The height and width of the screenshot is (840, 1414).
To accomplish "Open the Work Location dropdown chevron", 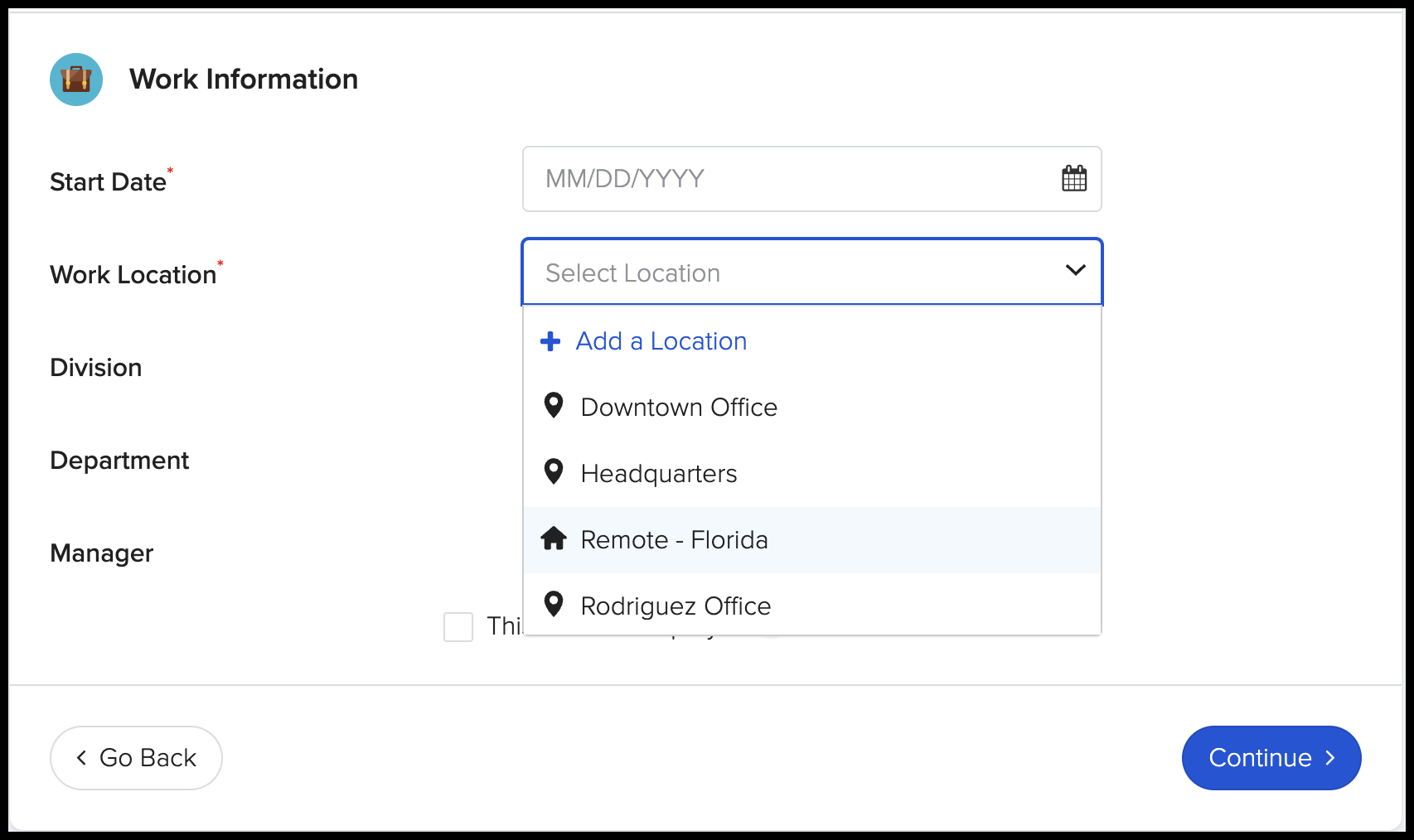I will pyautogui.click(x=1074, y=271).
